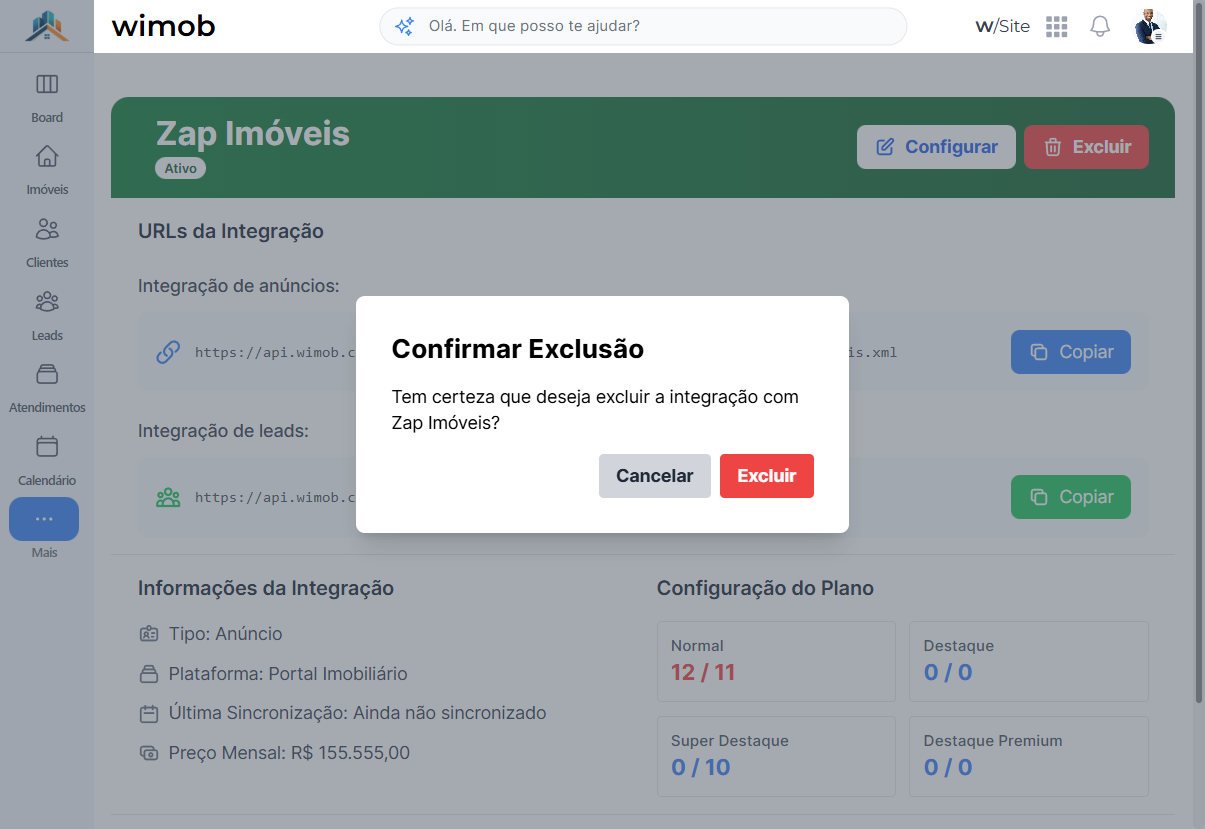
Task: Click the Confirmar Exclusão dialog title
Action: tap(517, 349)
